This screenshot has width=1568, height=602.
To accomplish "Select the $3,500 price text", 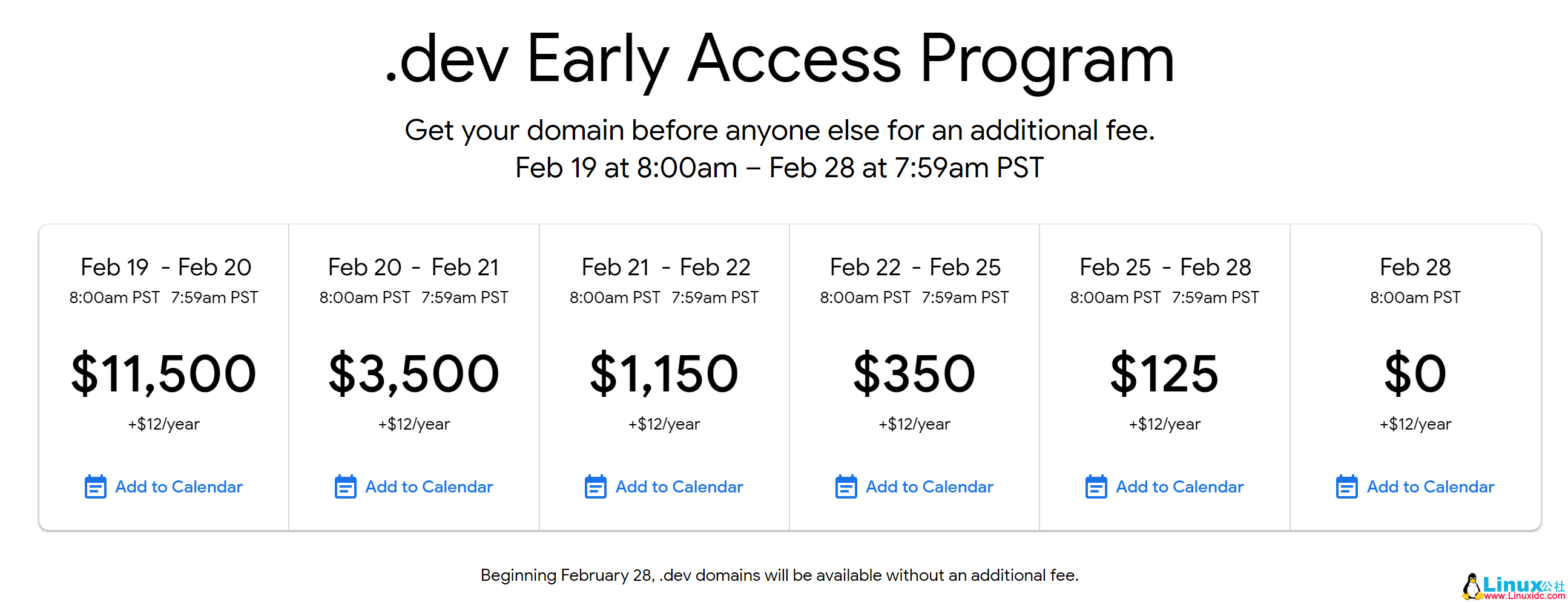I will click(413, 373).
